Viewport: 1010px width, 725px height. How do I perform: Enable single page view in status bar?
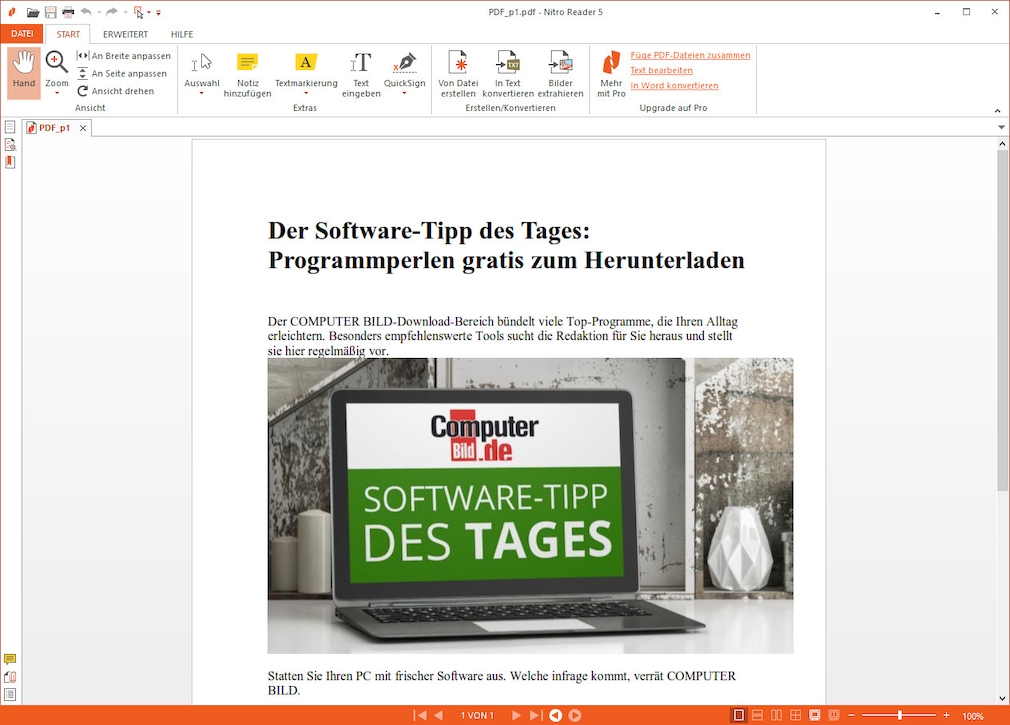739,716
